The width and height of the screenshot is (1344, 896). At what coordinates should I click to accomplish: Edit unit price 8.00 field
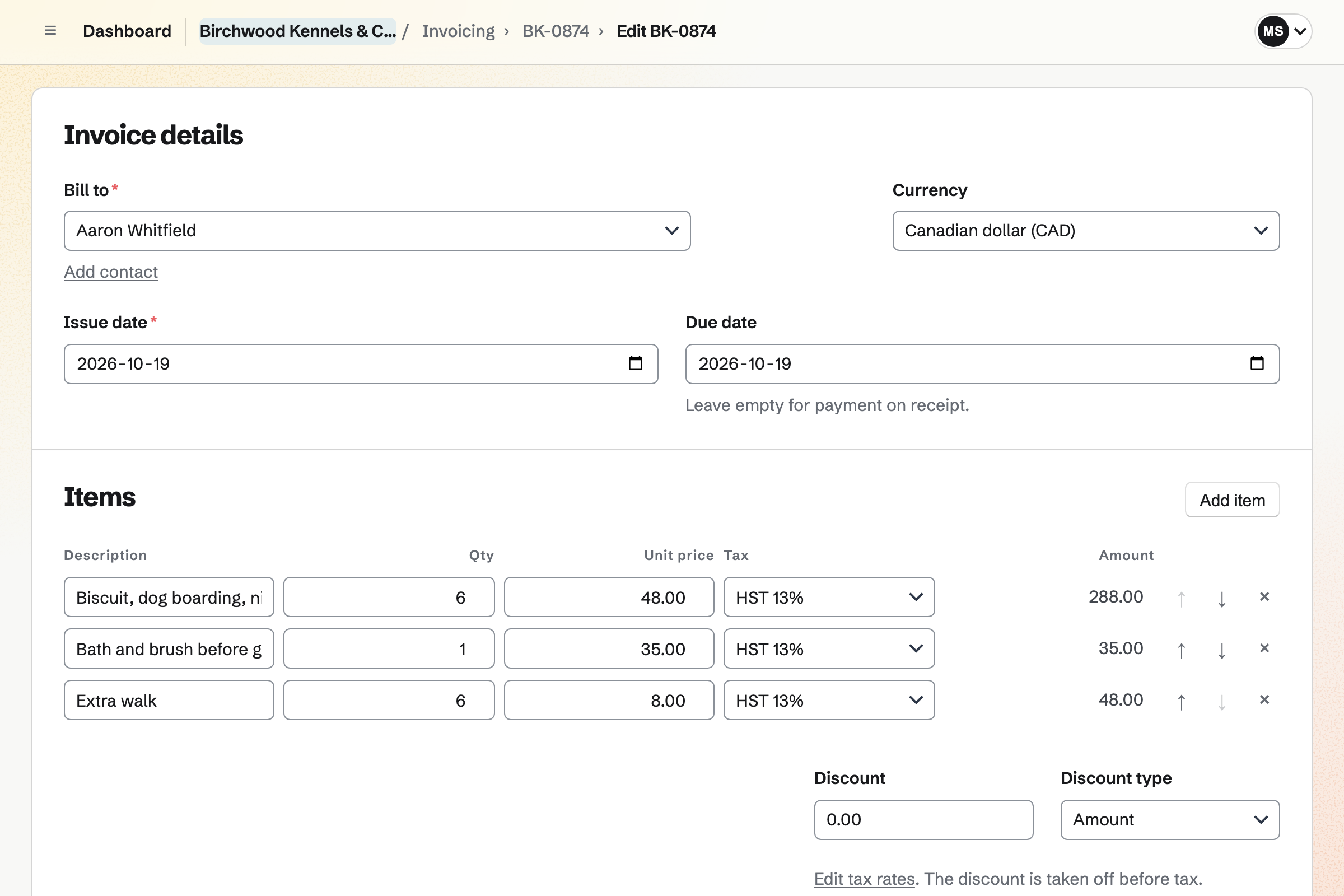click(x=609, y=700)
